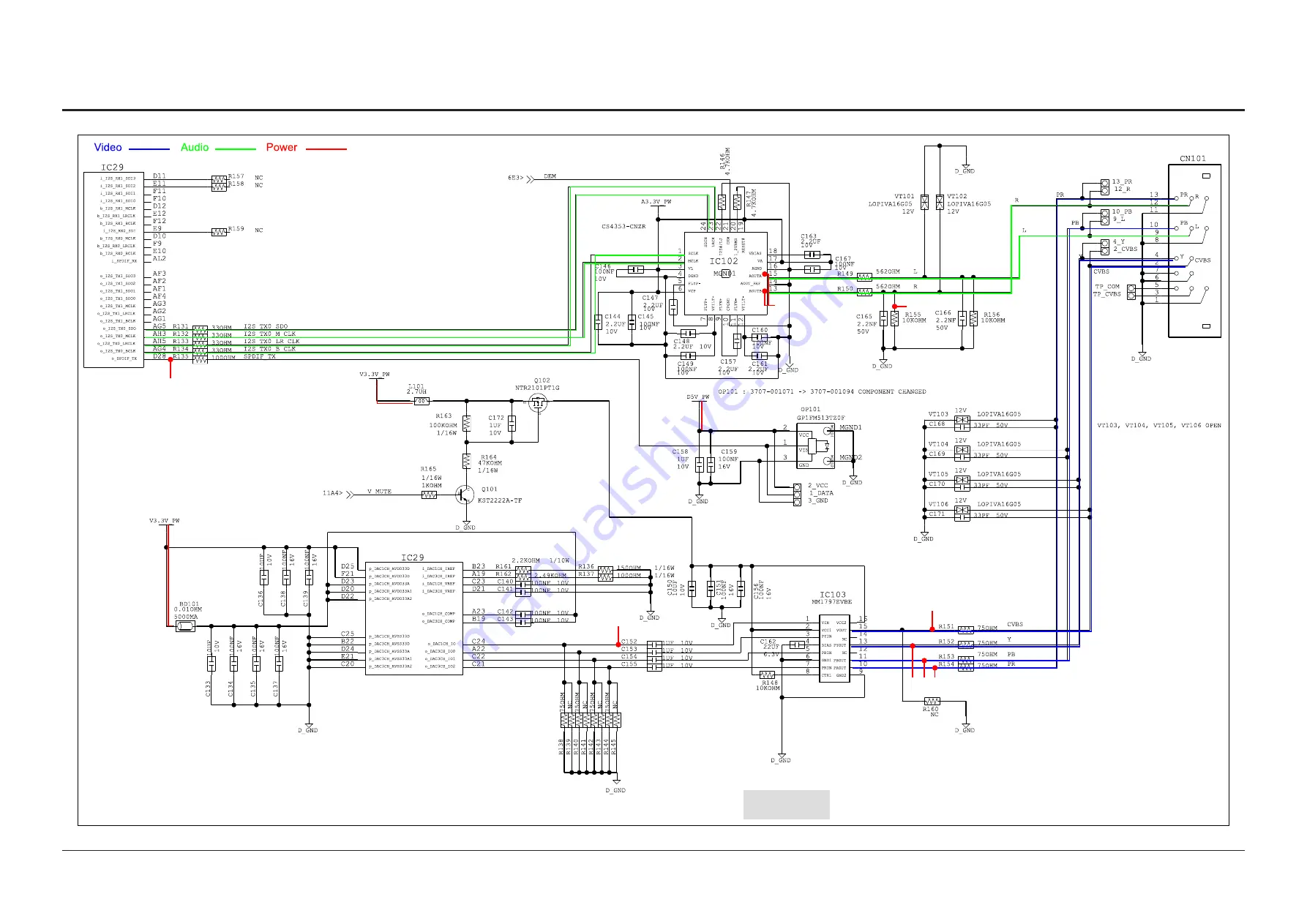
Task: Click the C163 capacitor label
Action: click(809, 237)
